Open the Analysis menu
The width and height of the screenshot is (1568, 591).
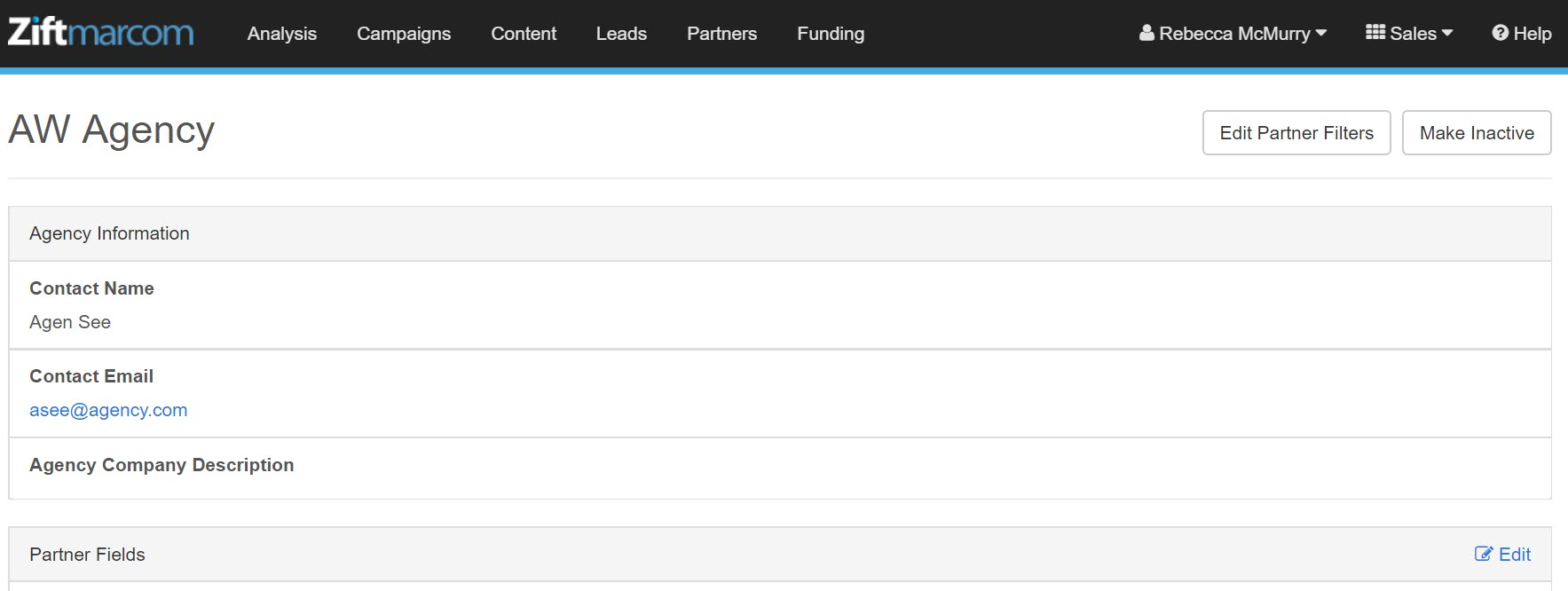point(282,34)
